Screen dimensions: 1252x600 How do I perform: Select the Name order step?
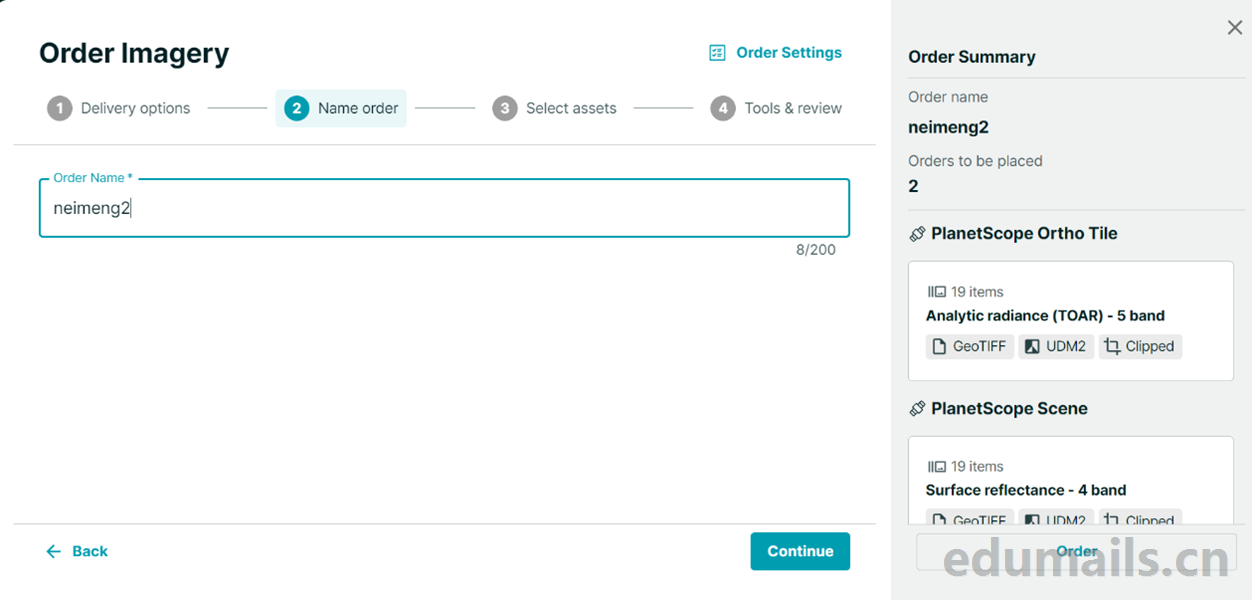pos(341,108)
